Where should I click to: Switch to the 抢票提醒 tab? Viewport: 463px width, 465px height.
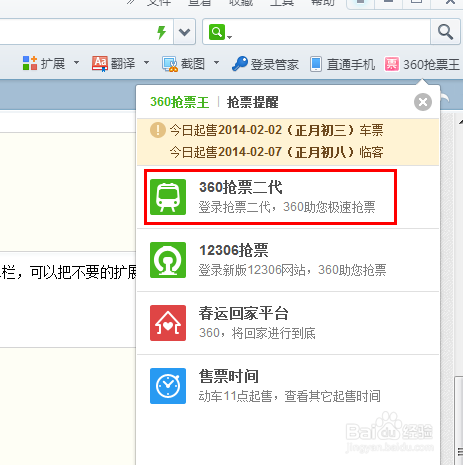point(252,102)
